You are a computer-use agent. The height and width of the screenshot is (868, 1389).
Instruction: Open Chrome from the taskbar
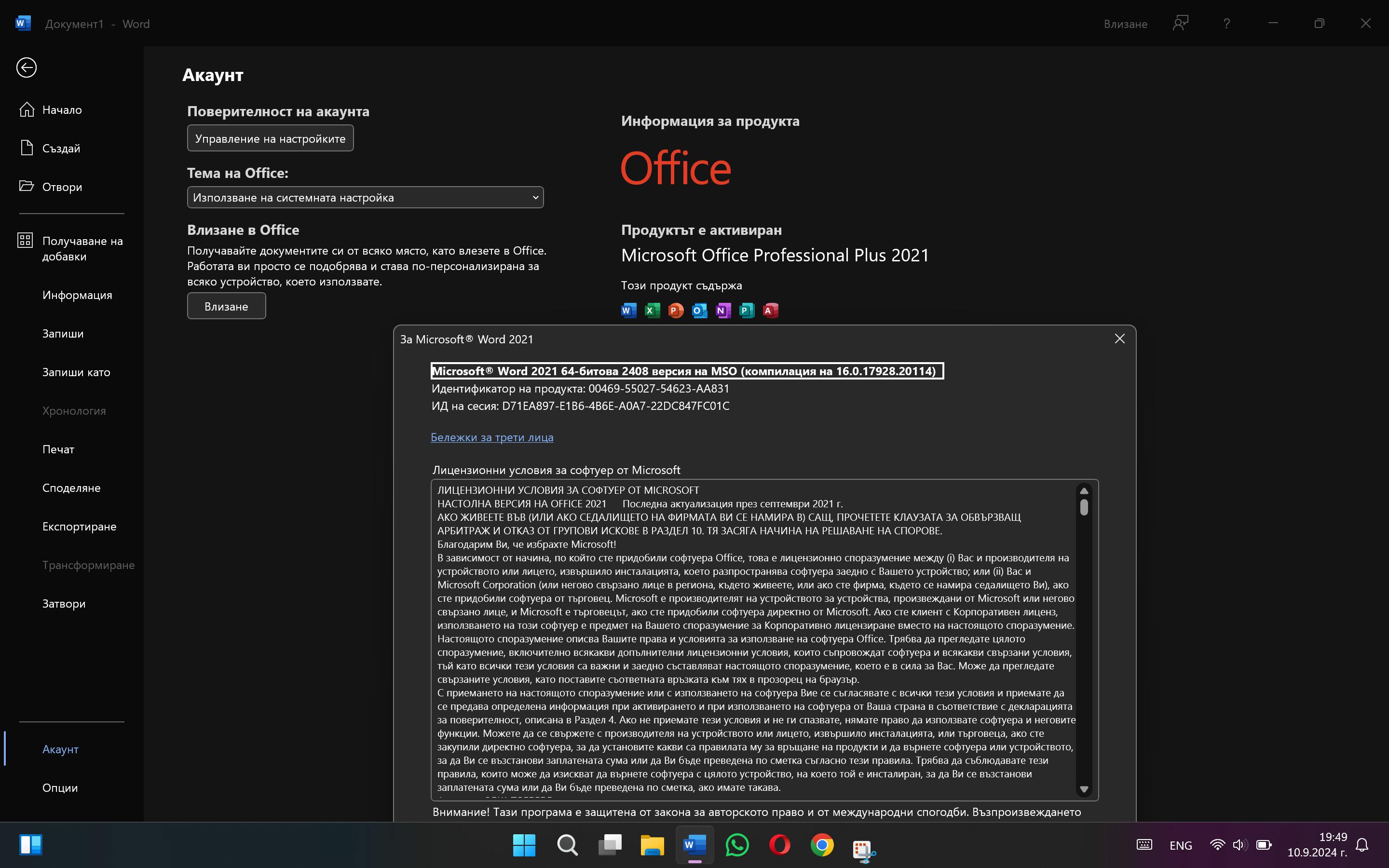[x=822, y=845]
